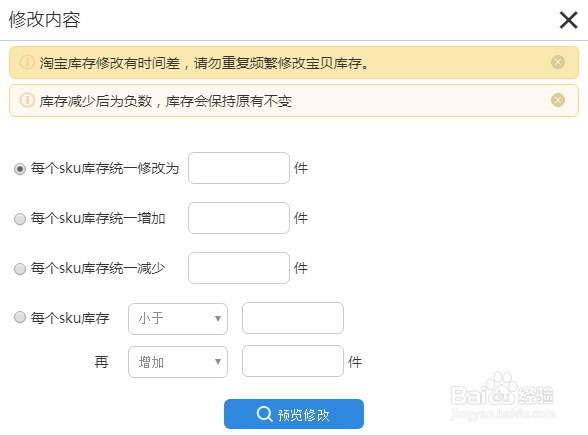Click the arrow of the 小于 dropdown
588x435 pixels.
218,319
